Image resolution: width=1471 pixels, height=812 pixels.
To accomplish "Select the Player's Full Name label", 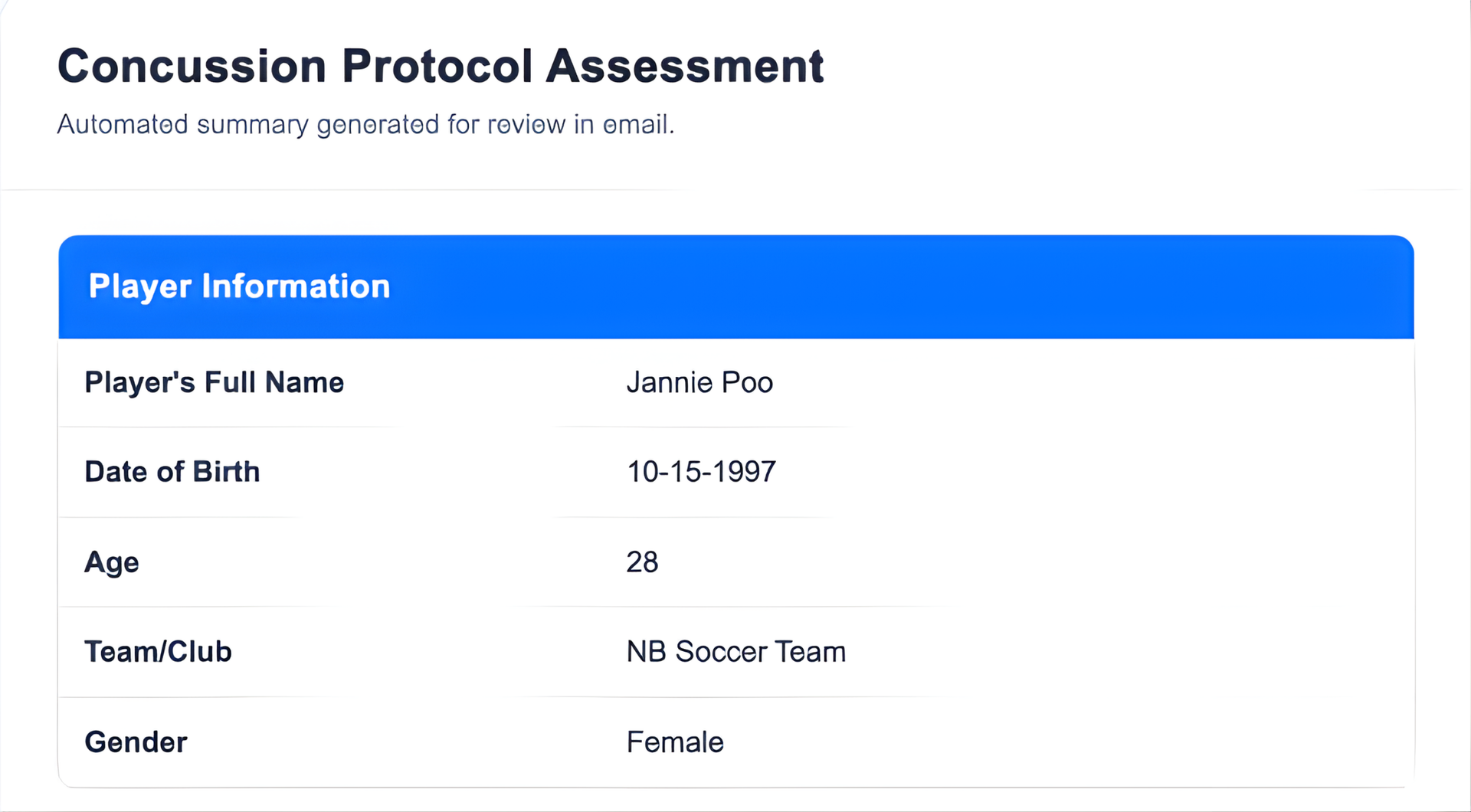I will pyautogui.click(x=215, y=382).
